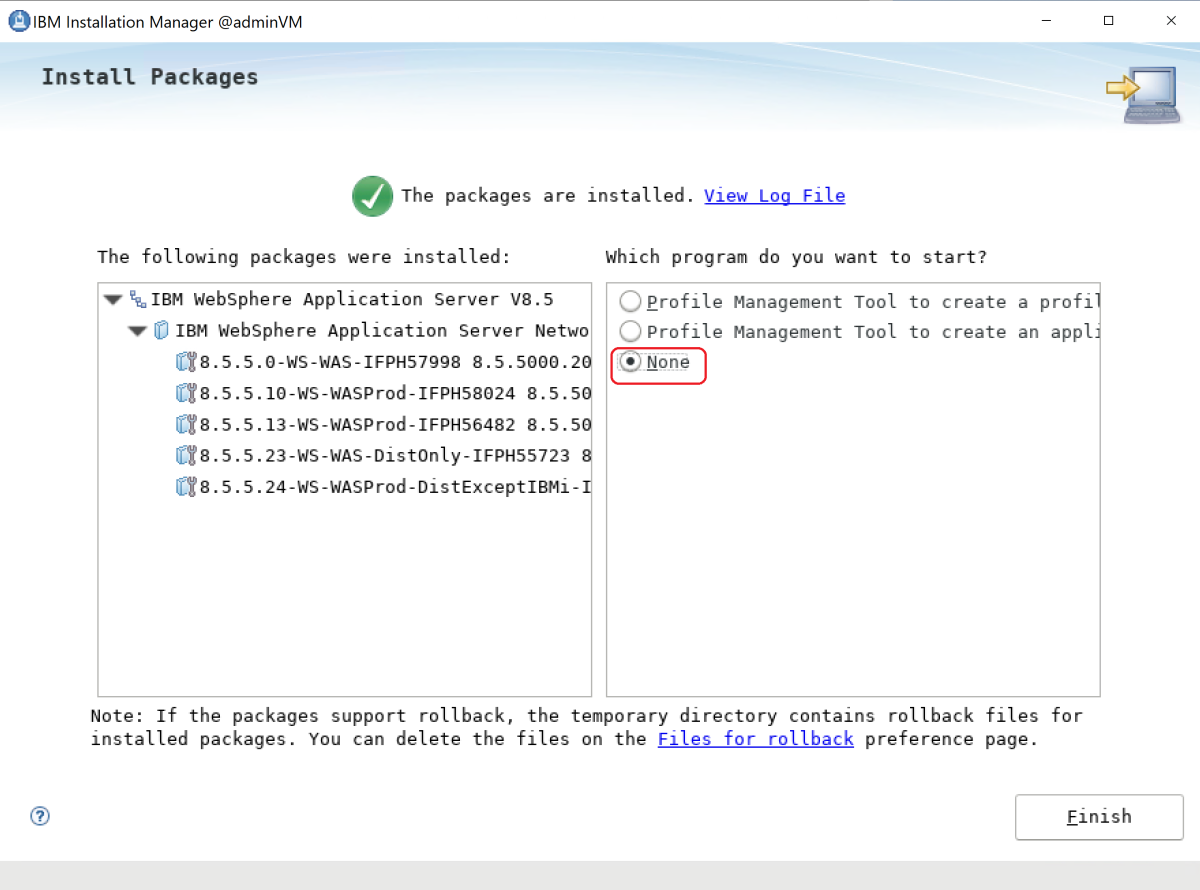Select the 8.5.5.23-WS-WAS-DistOnly-IFPH55723 package entry
Viewport: 1200px width, 890px height.
point(390,455)
